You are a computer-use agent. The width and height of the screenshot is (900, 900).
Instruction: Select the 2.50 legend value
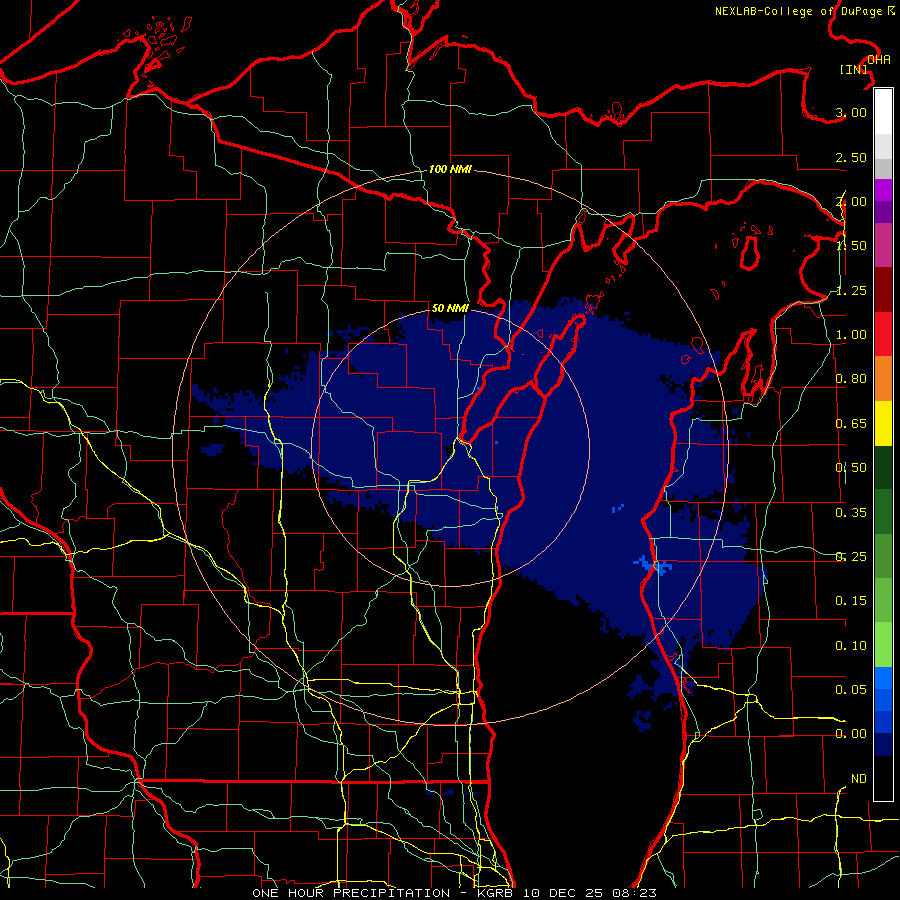coord(851,157)
